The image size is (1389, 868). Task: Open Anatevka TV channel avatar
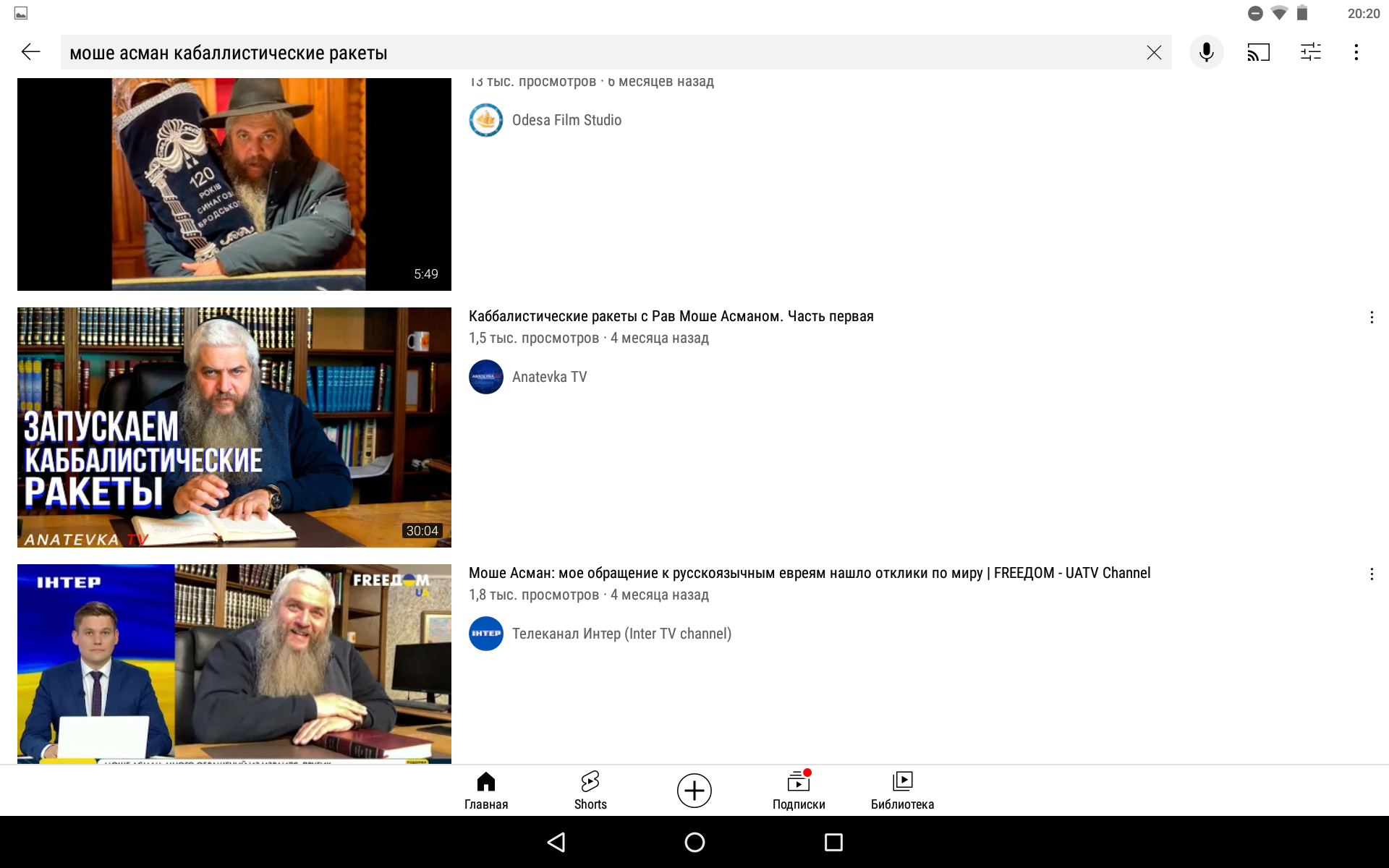[x=486, y=377]
